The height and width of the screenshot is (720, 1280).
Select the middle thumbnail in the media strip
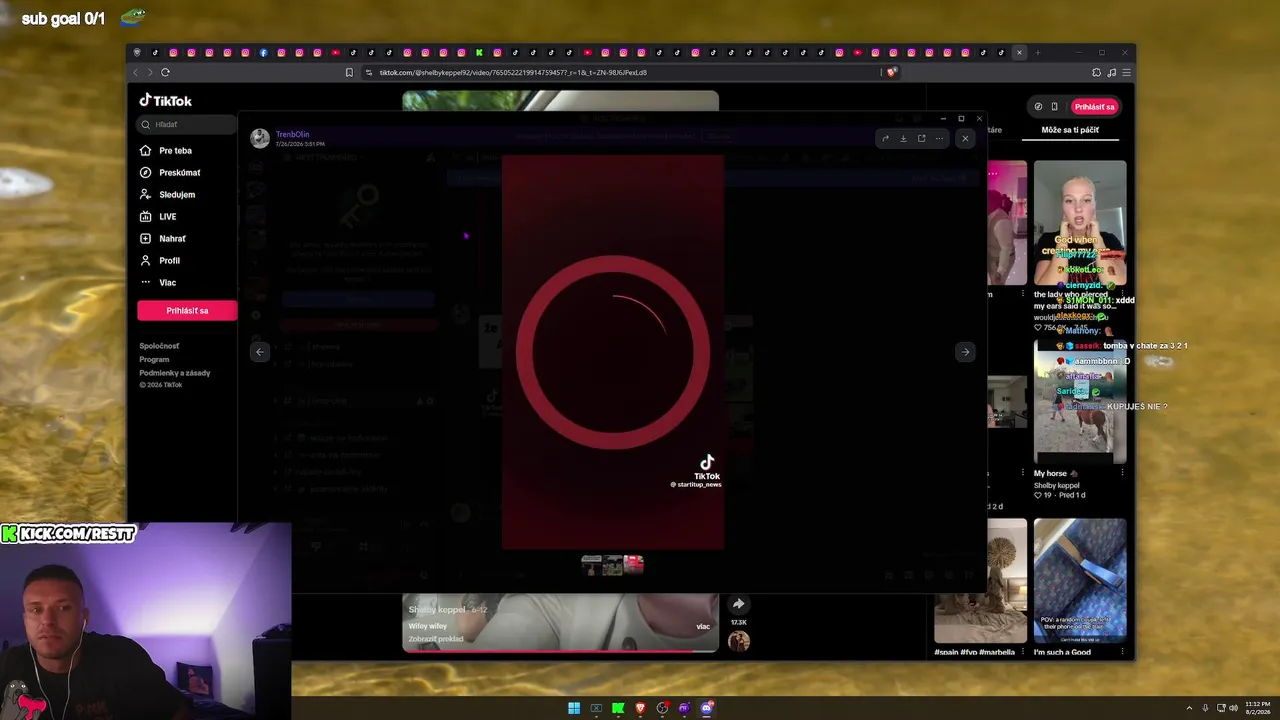(613, 565)
